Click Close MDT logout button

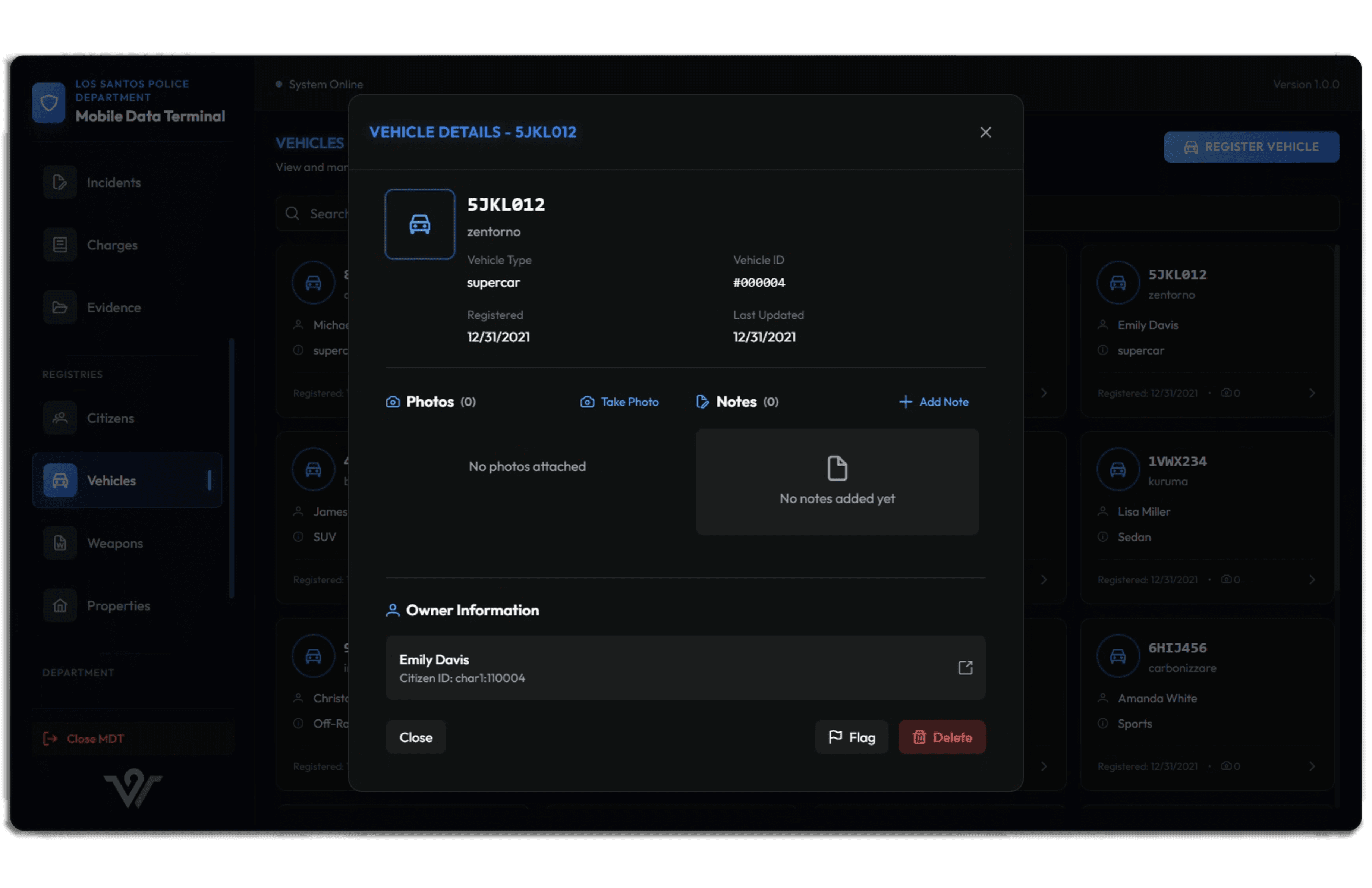pyautogui.click(x=133, y=739)
